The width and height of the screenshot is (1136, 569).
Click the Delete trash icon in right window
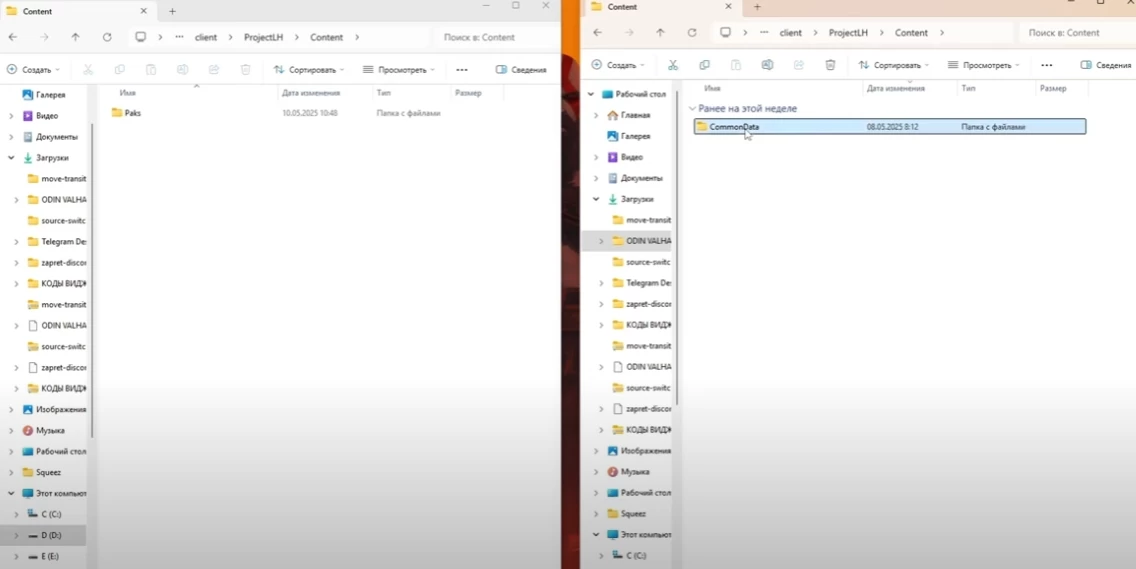[830, 65]
